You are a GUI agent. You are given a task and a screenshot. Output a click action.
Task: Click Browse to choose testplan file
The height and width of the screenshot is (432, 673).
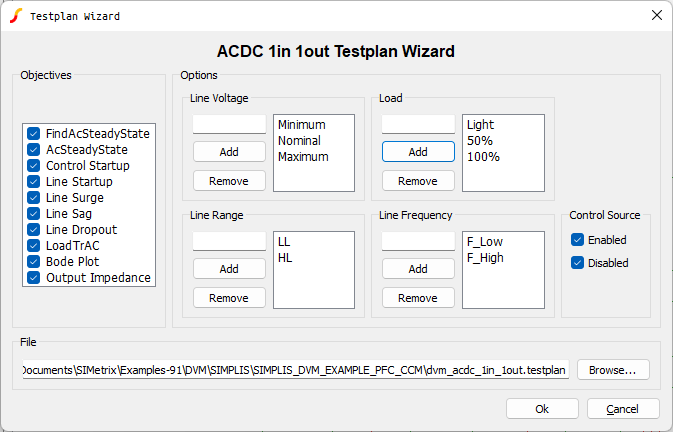(x=613, y=370)
